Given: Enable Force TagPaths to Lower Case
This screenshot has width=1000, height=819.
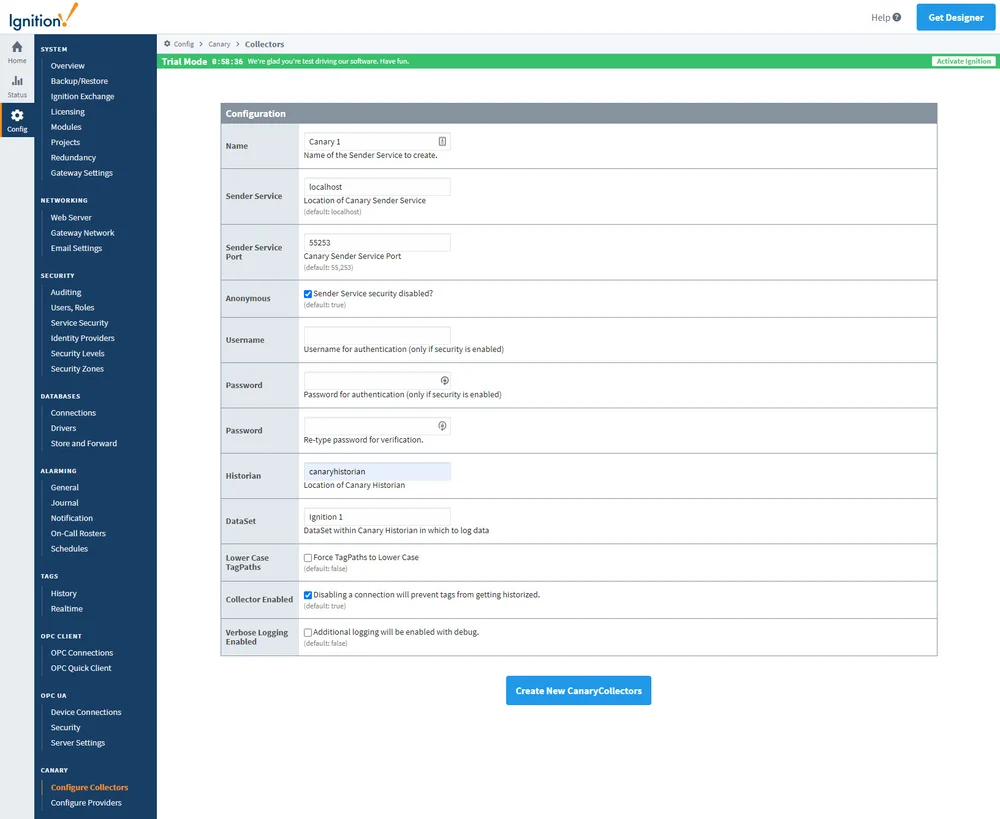Looking at the screenshot, I should point(308,557).
